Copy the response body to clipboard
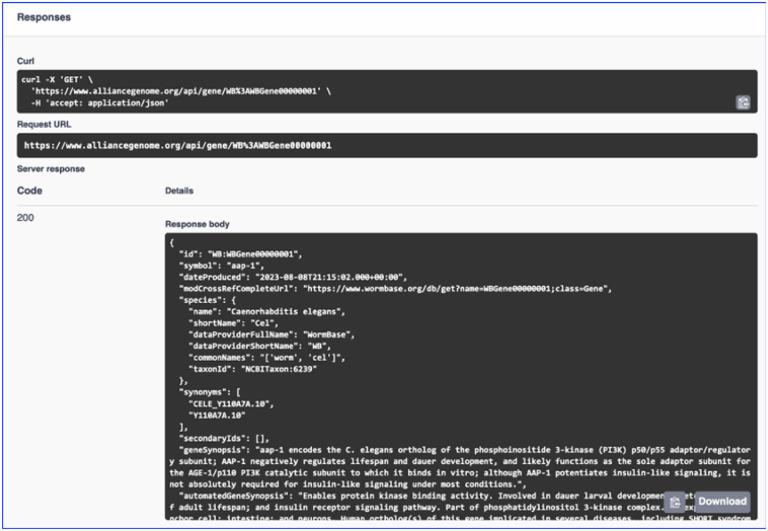 (x=676, y=502)
